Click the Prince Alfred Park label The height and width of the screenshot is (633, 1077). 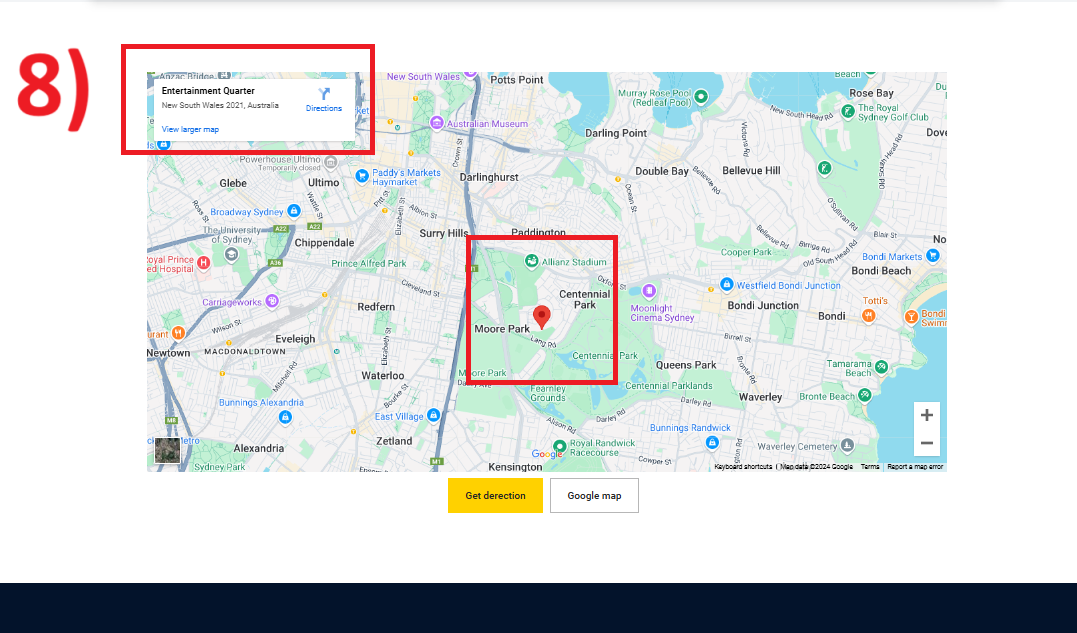[x=369, y=263]
